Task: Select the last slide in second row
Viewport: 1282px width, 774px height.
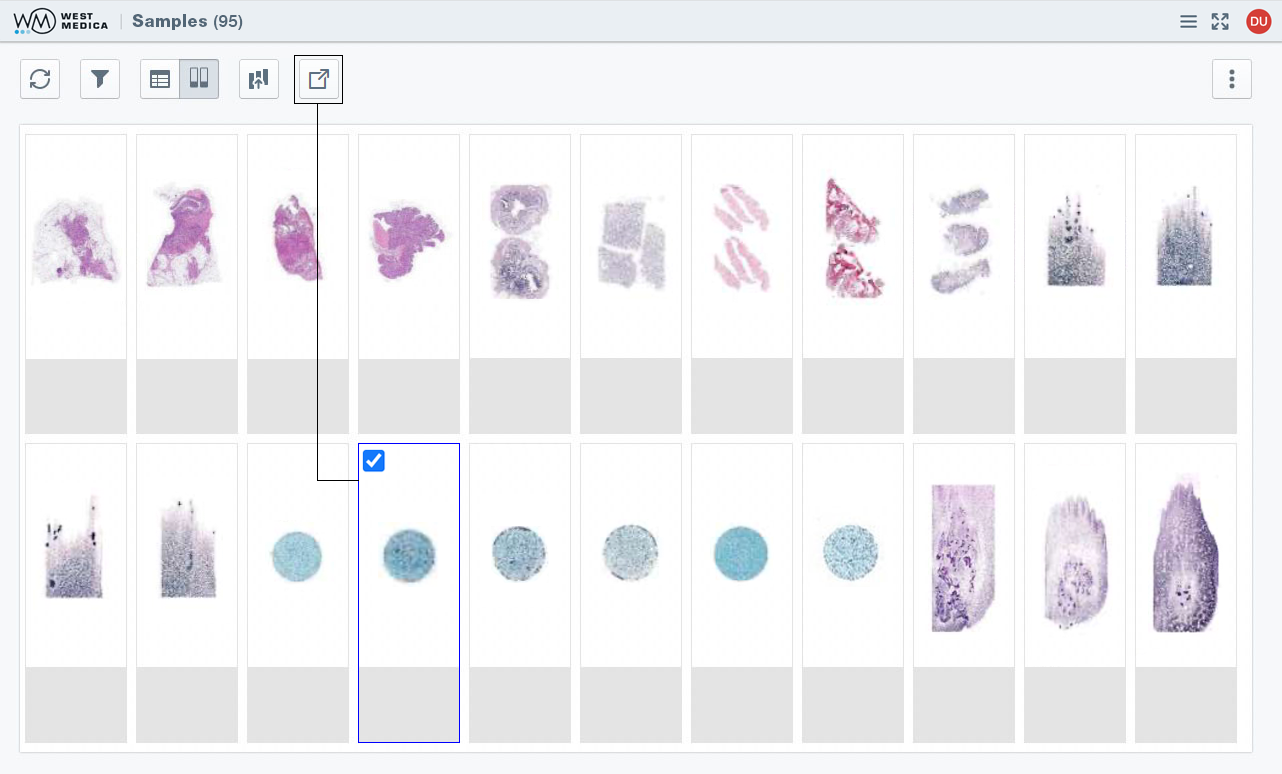Action: [x=1186, y=556]
